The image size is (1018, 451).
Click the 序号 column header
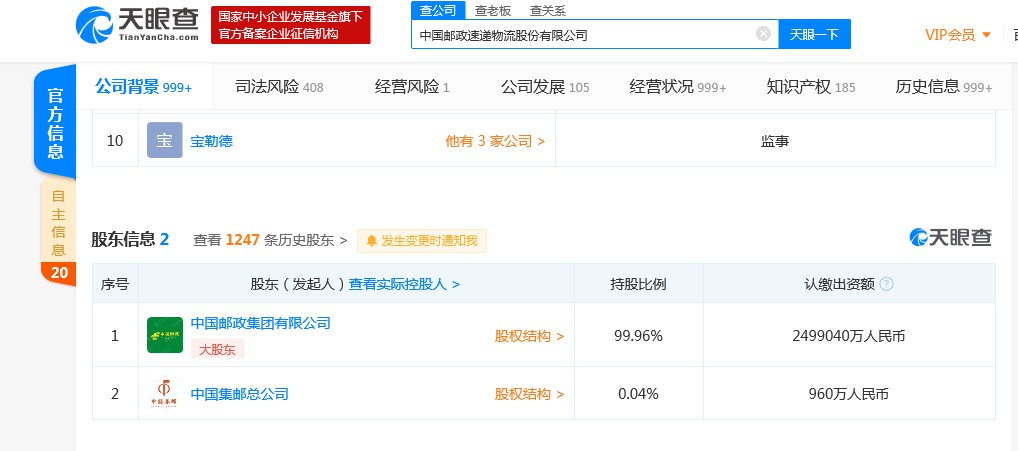(x=115, y=284)
